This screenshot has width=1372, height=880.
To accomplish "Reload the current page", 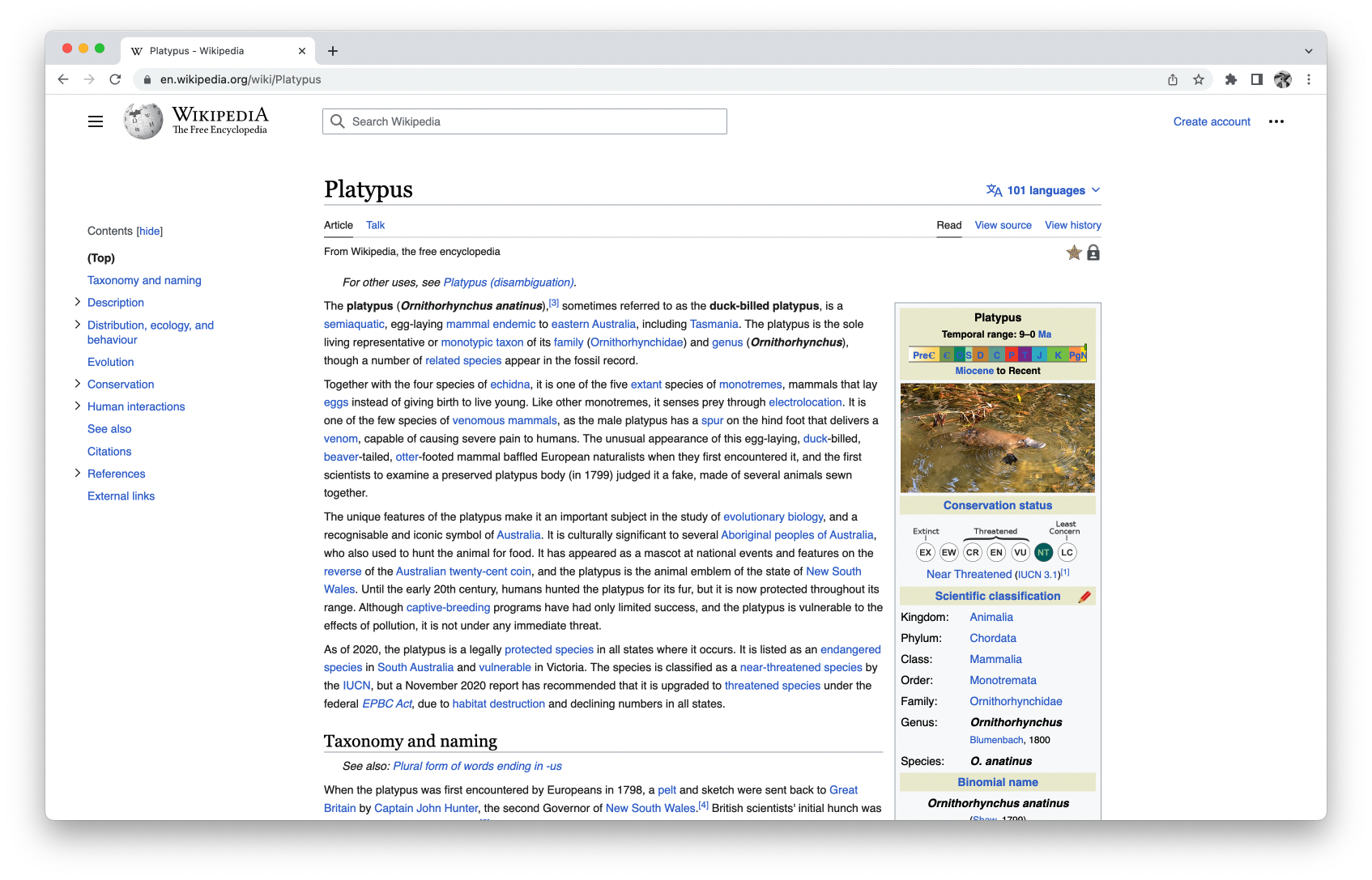I will (x=116, y=79).
